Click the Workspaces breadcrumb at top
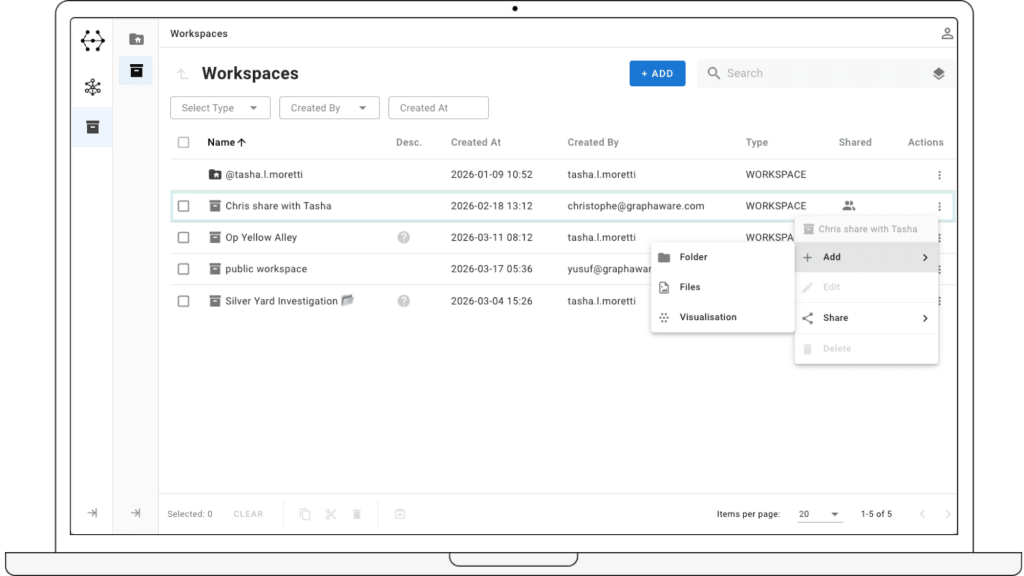Viewport: 1024px width, 576px height. click(x=199, y=33)
